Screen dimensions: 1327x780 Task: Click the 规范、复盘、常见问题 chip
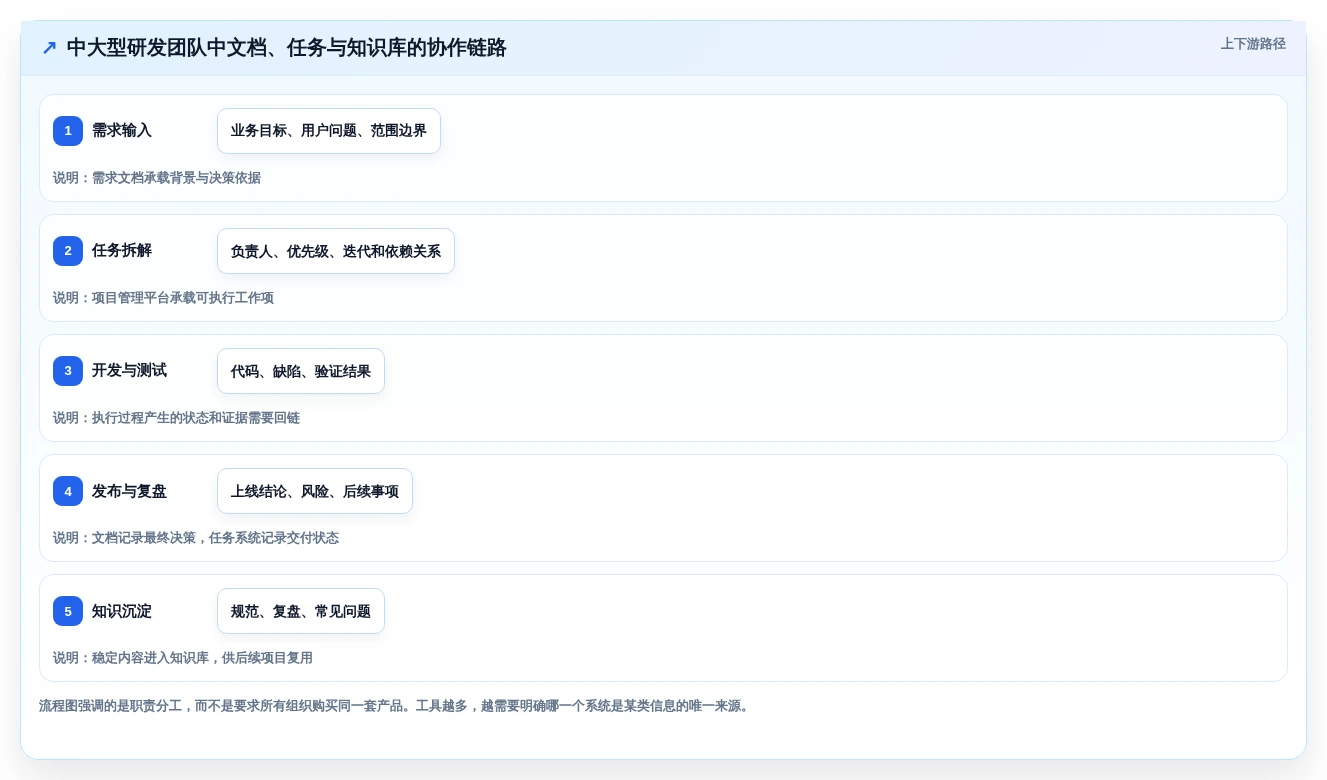click(x=301, y=611)
